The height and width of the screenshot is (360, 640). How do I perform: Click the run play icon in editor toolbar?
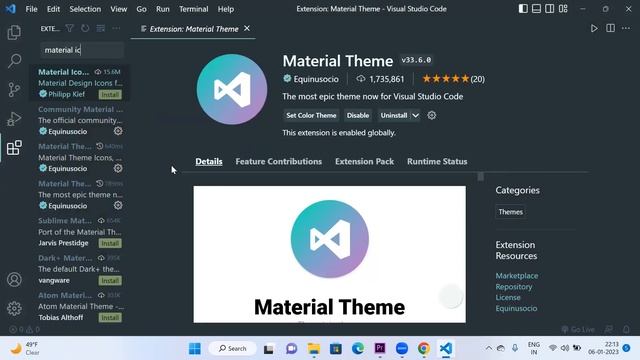click(594, 29)
